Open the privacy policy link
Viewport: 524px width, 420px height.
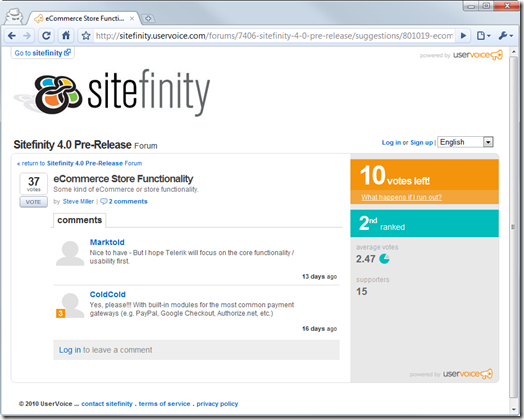click(217, 404)
